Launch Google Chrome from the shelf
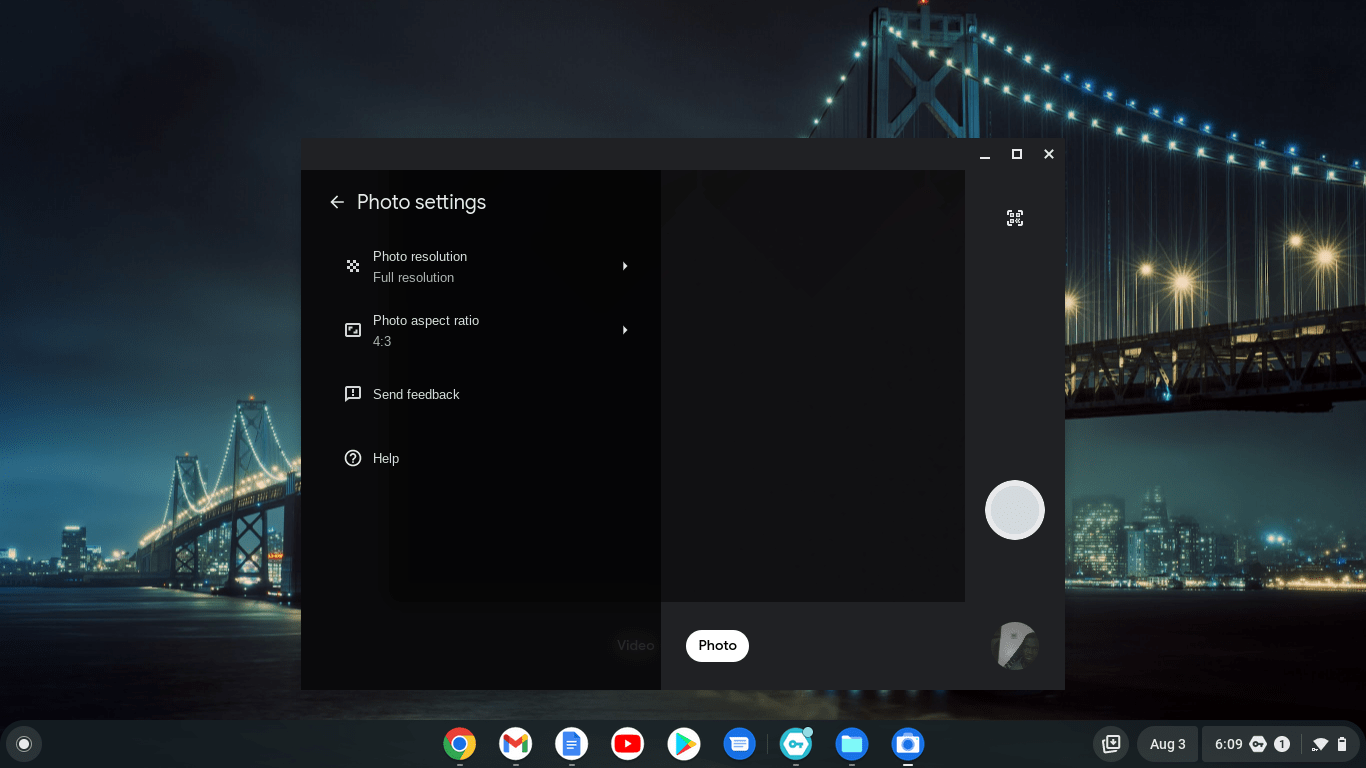 pos(460,744)
